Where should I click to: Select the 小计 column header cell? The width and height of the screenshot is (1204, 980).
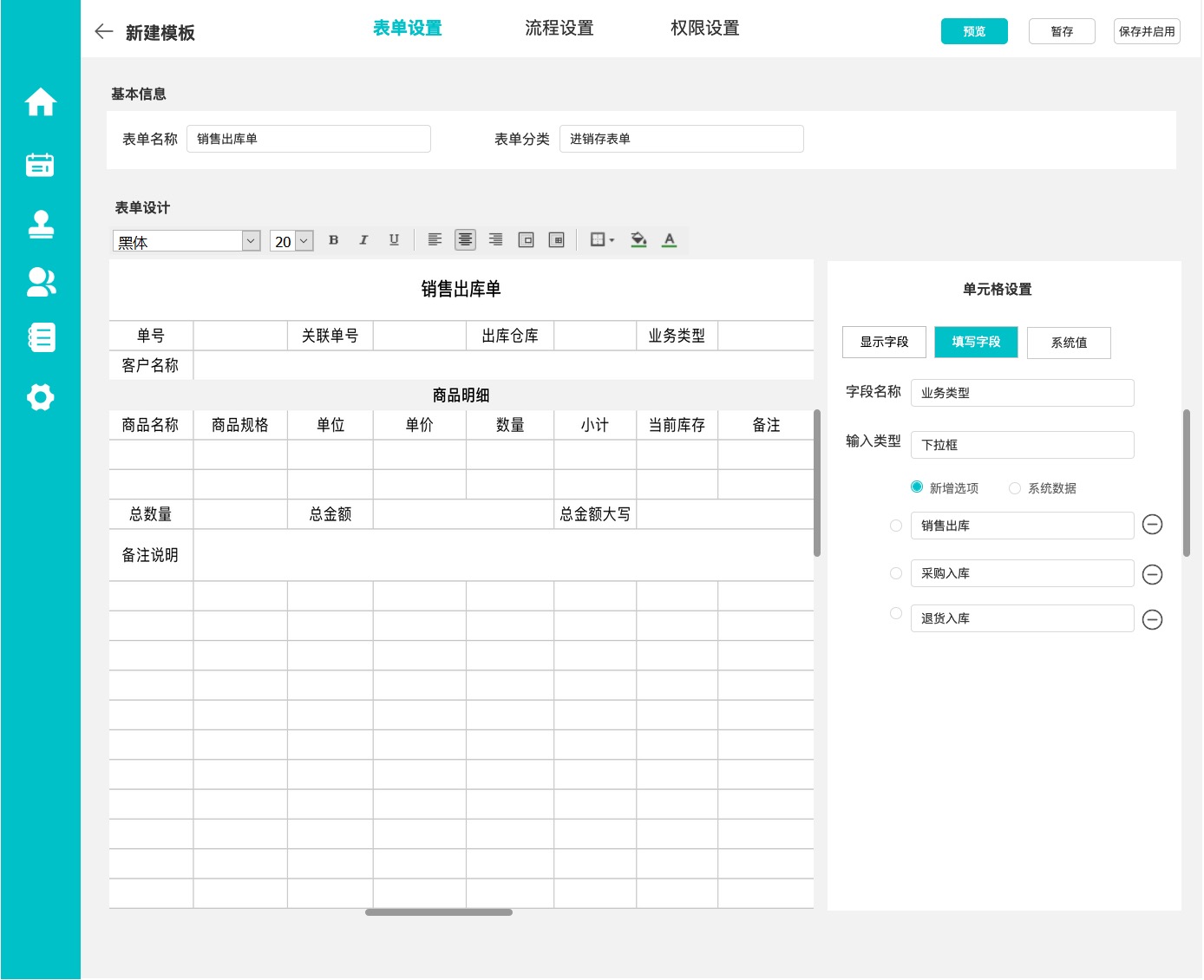click(x=595, y=425)
